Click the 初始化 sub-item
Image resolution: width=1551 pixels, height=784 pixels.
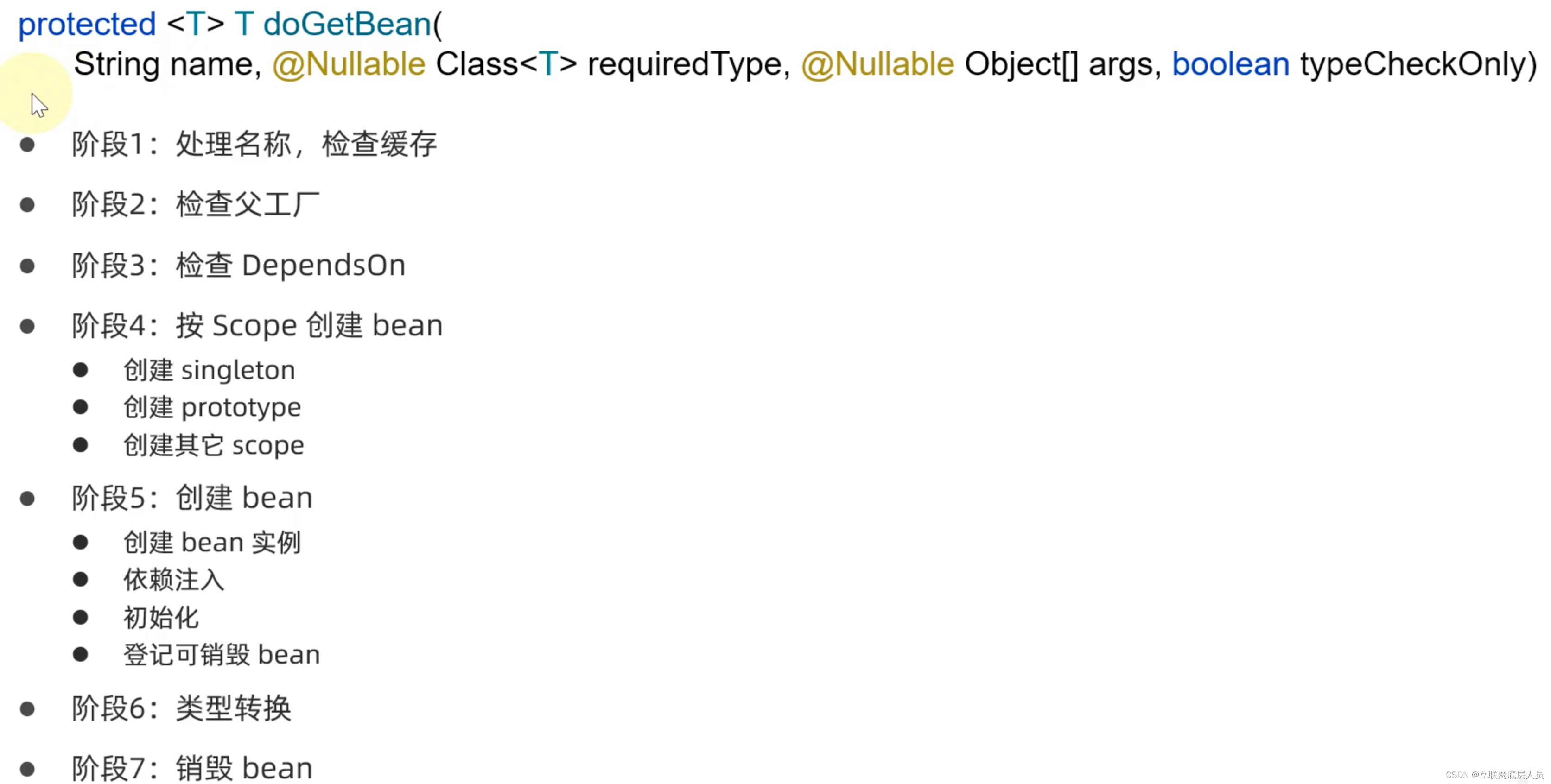pos(161,618)
